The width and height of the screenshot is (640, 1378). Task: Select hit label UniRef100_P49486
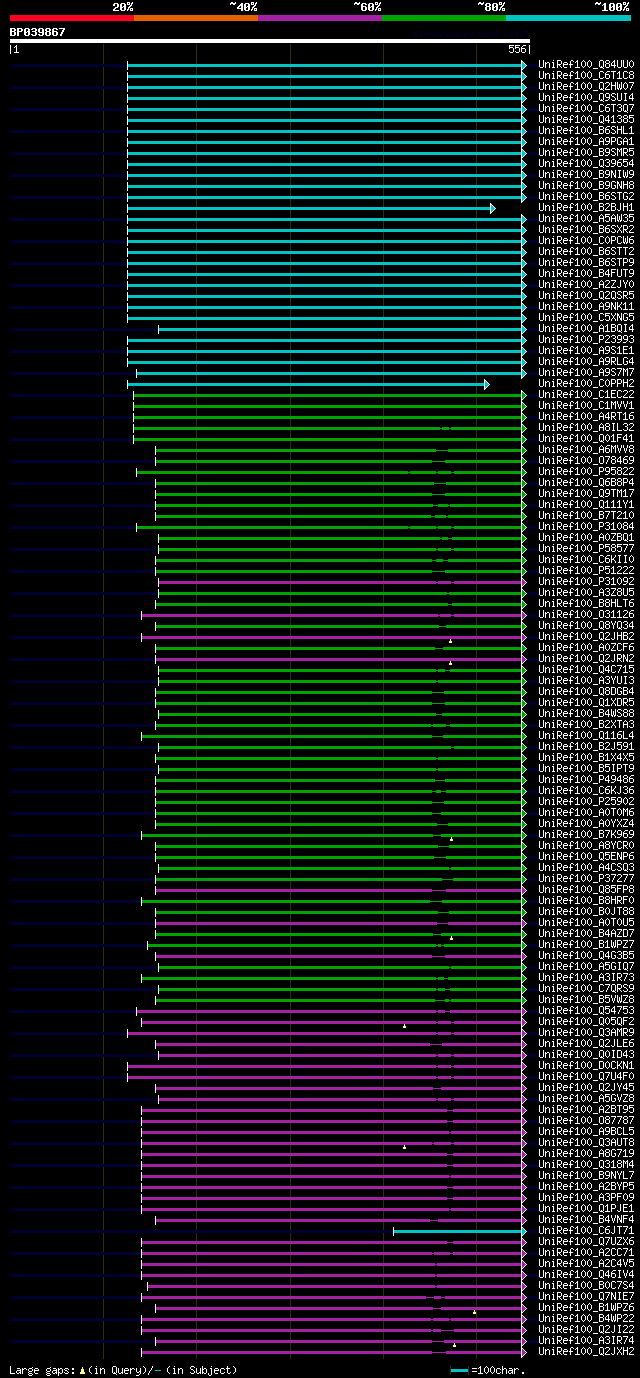[586, 779]
